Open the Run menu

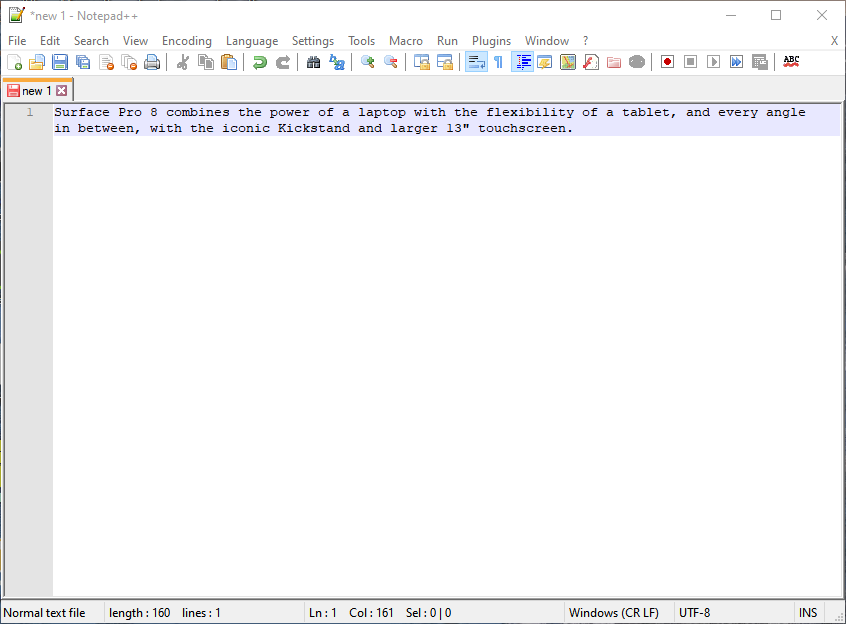tap(447, 41)
